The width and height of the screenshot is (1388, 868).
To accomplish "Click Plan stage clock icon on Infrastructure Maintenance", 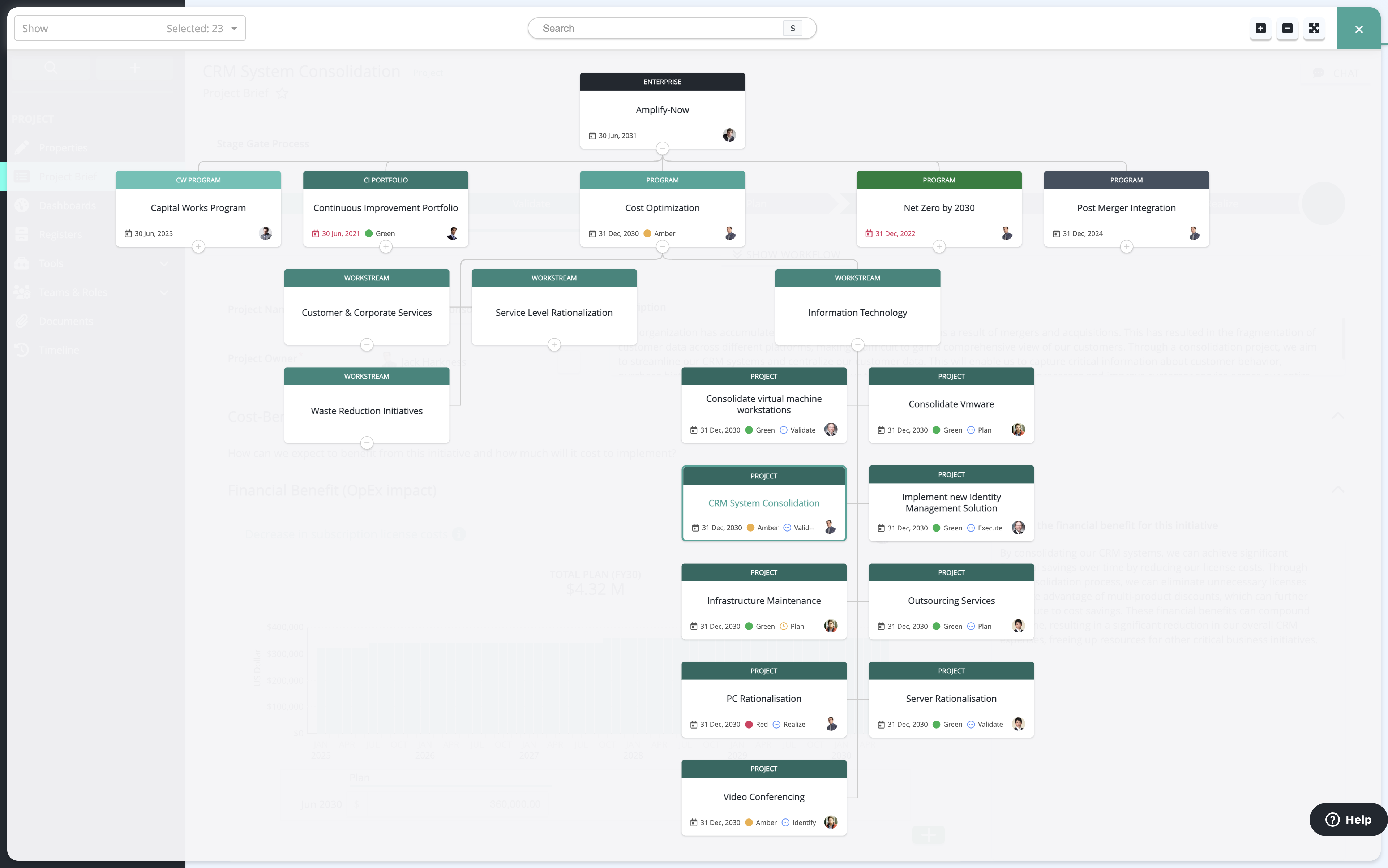I will 783,626.
